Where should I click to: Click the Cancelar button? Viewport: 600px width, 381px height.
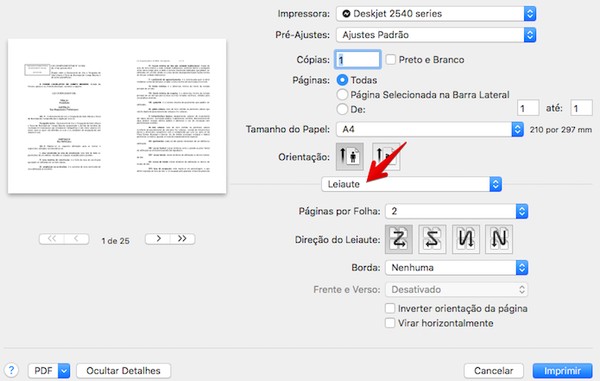[494, 371]
